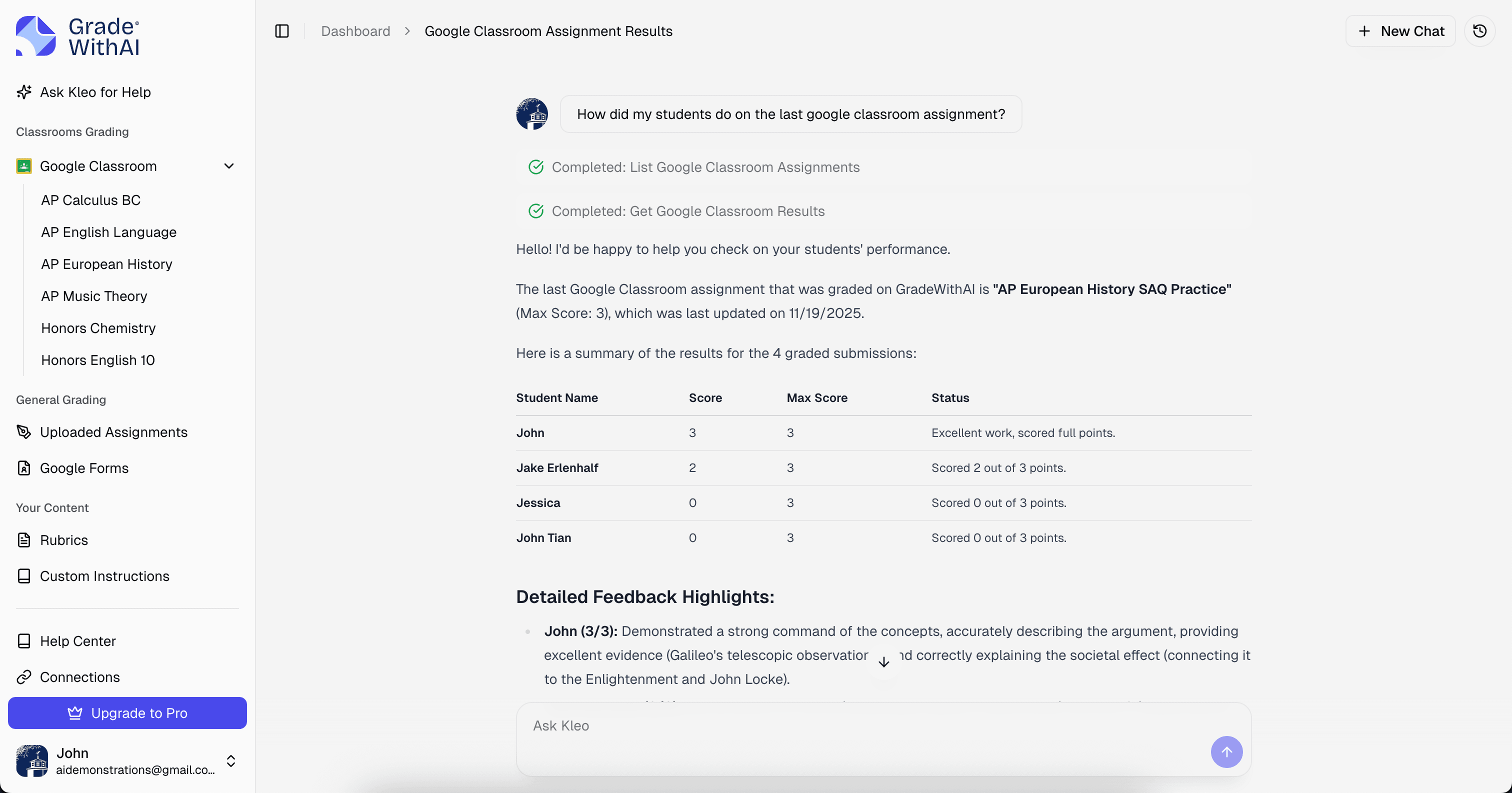Start a New Chat
The image size is (1512, 793).
(x=1401, y=31)
